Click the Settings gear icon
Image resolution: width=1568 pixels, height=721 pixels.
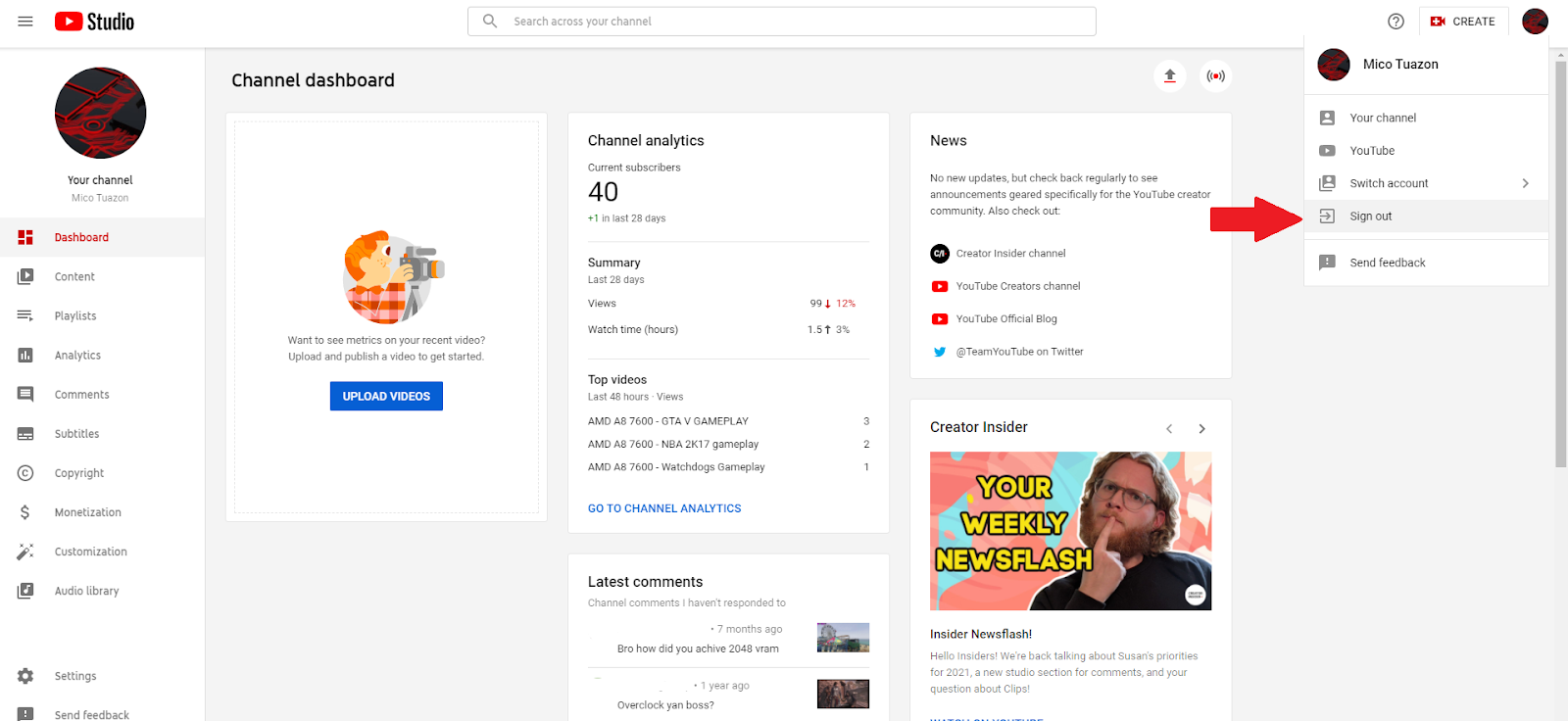click(x=25, y=676)
